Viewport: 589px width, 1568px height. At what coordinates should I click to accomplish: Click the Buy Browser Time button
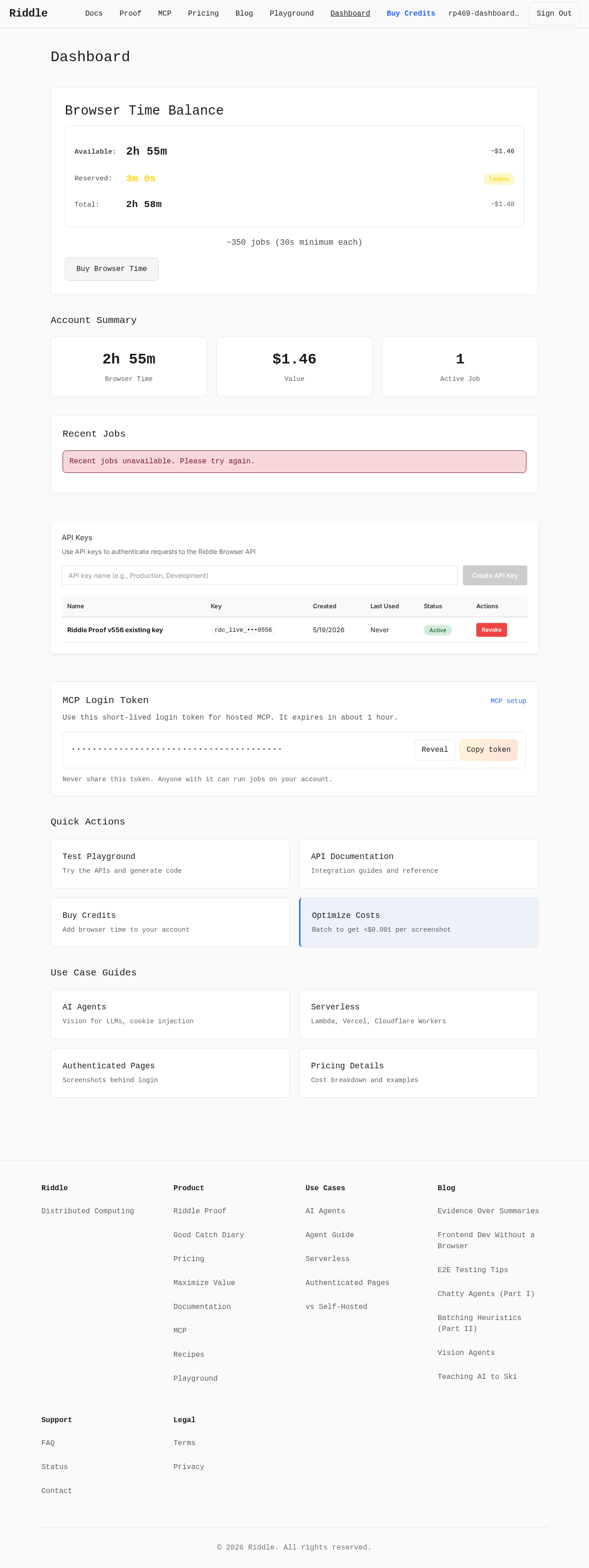point(111,269)
